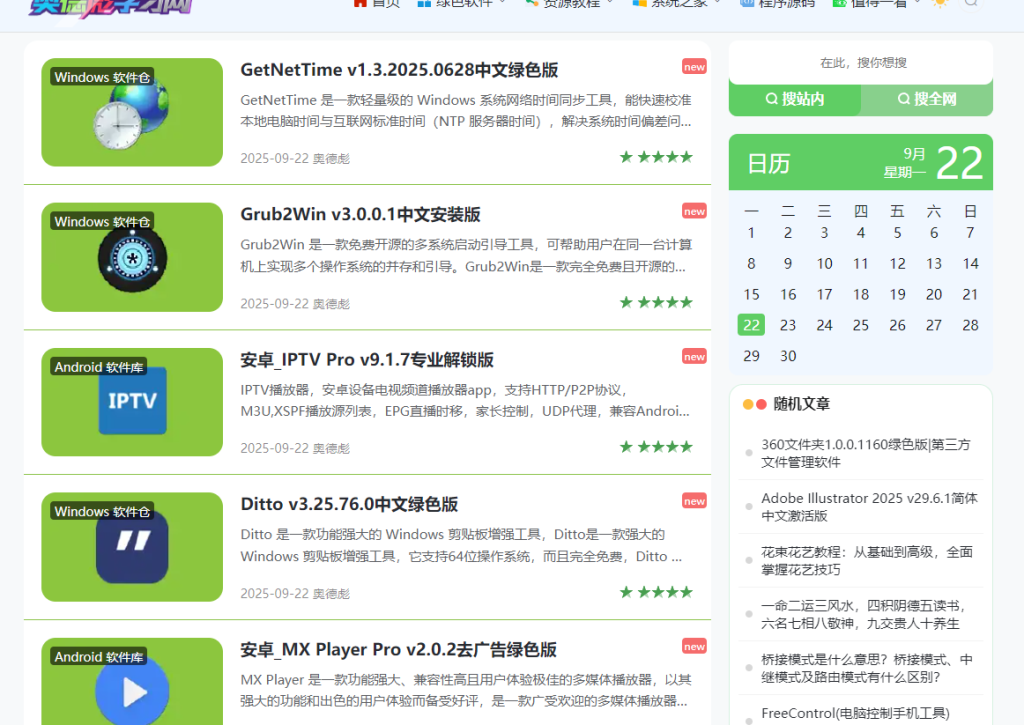Click the Windows 软件仓 tag on Grub2Win thumbnail

coord(102,221)
